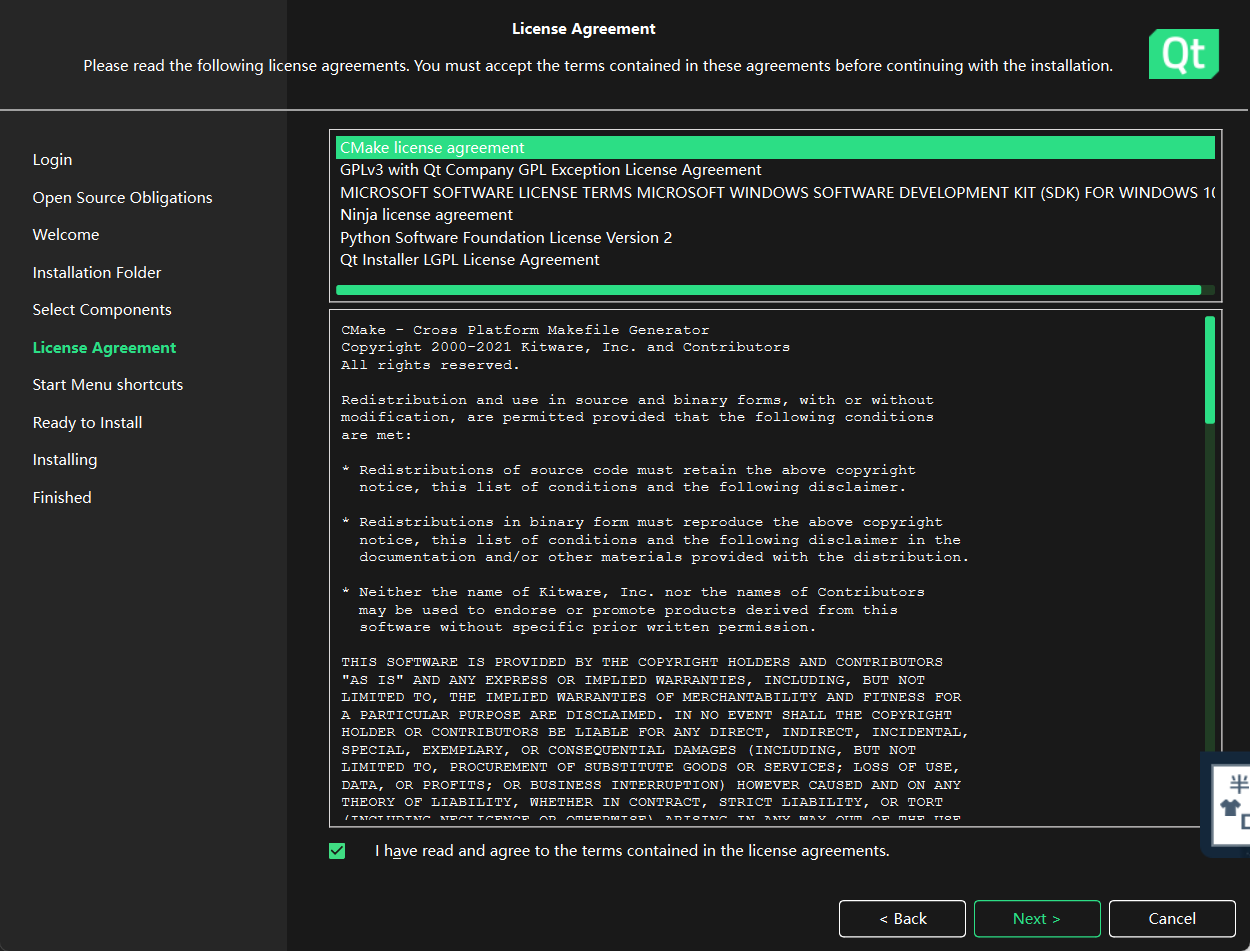Select Ninja license agreement
This screenshot has width=1250, height=951.
775,215
